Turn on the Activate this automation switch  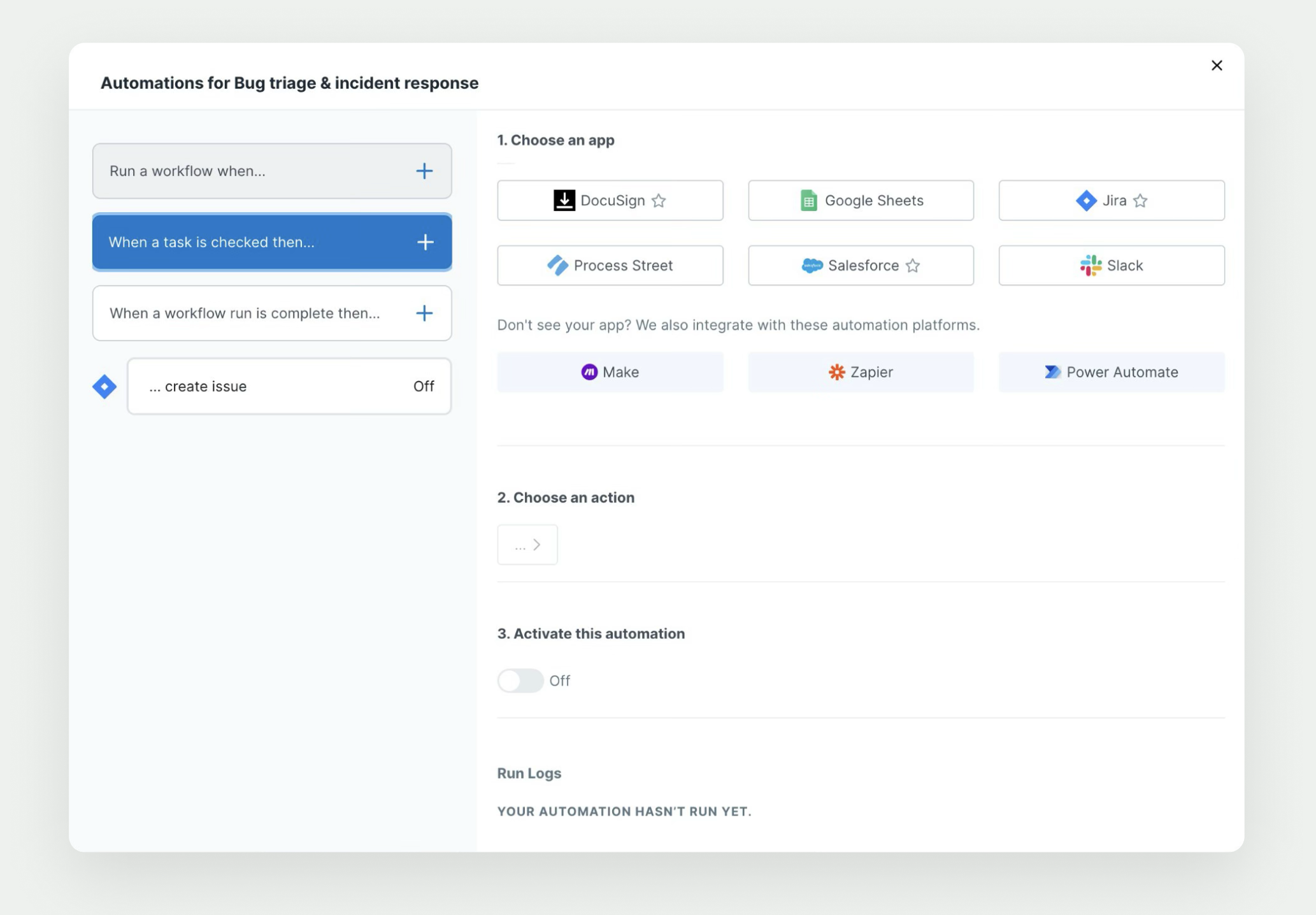(x=520, y=681)
